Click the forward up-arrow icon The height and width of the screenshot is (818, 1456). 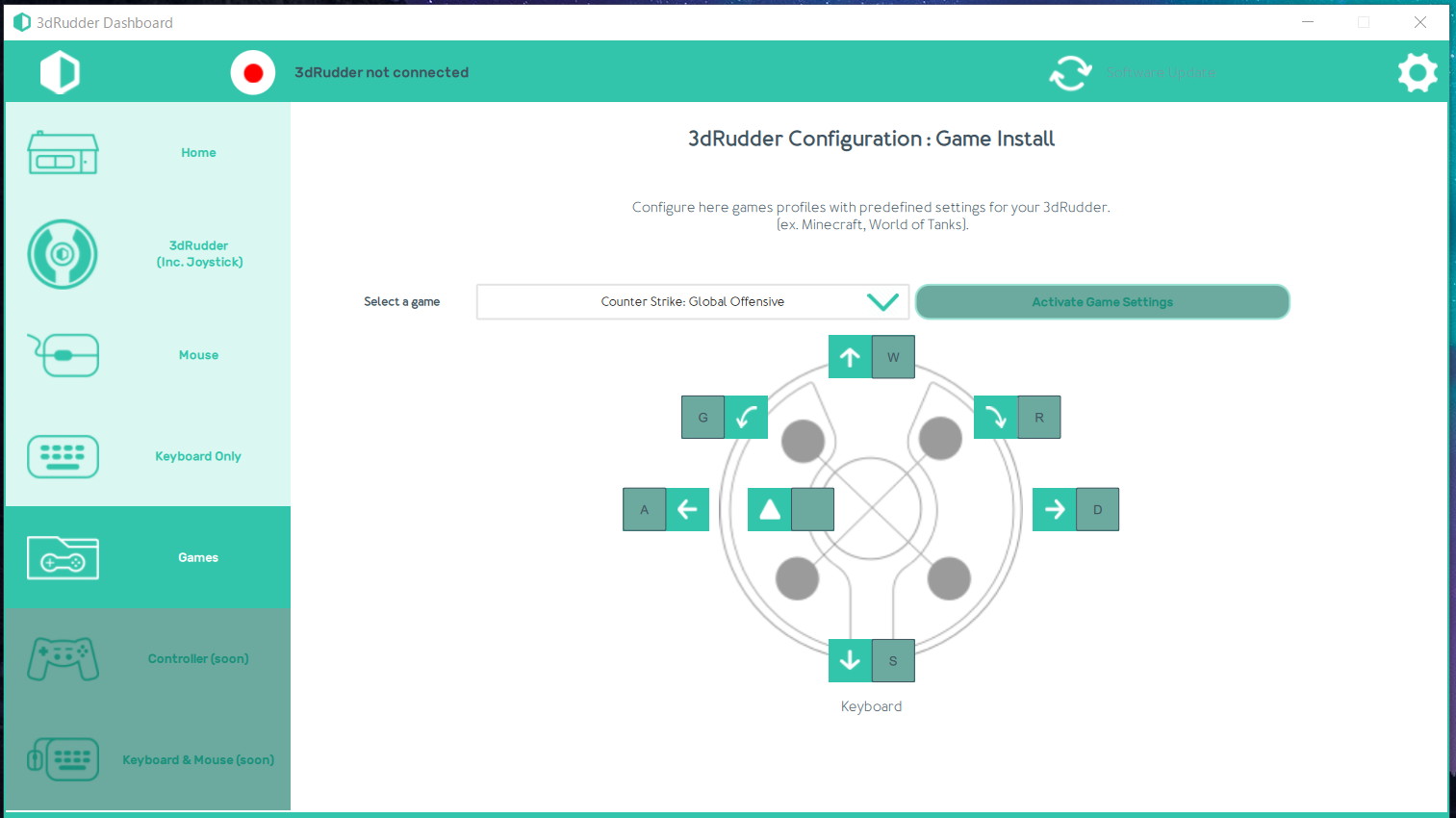pyautogui.click(x=850, y=357)
